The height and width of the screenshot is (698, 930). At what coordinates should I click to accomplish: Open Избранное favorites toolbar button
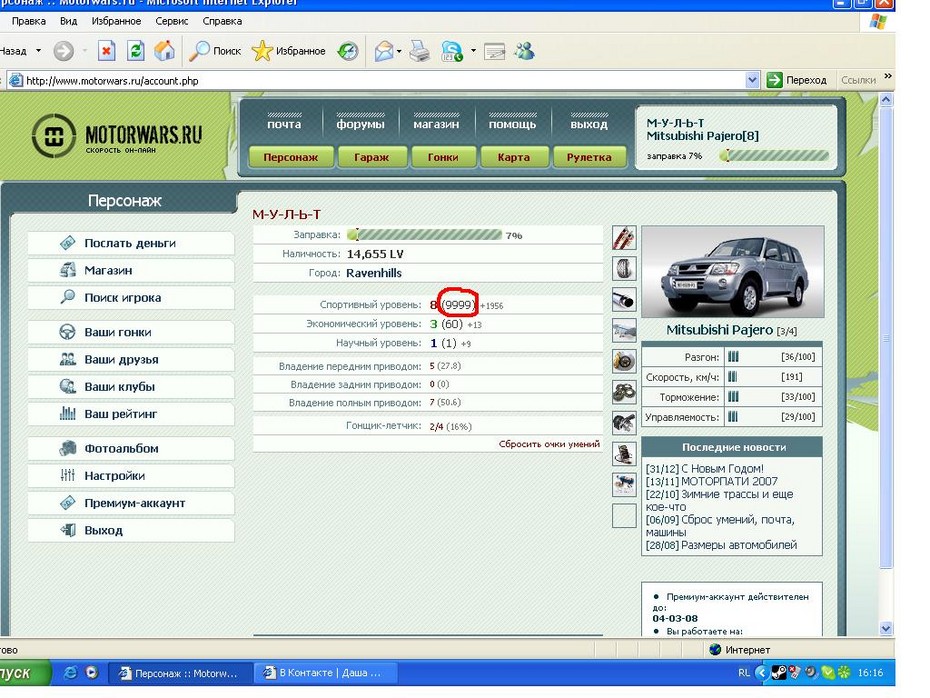tap(288, 51)
